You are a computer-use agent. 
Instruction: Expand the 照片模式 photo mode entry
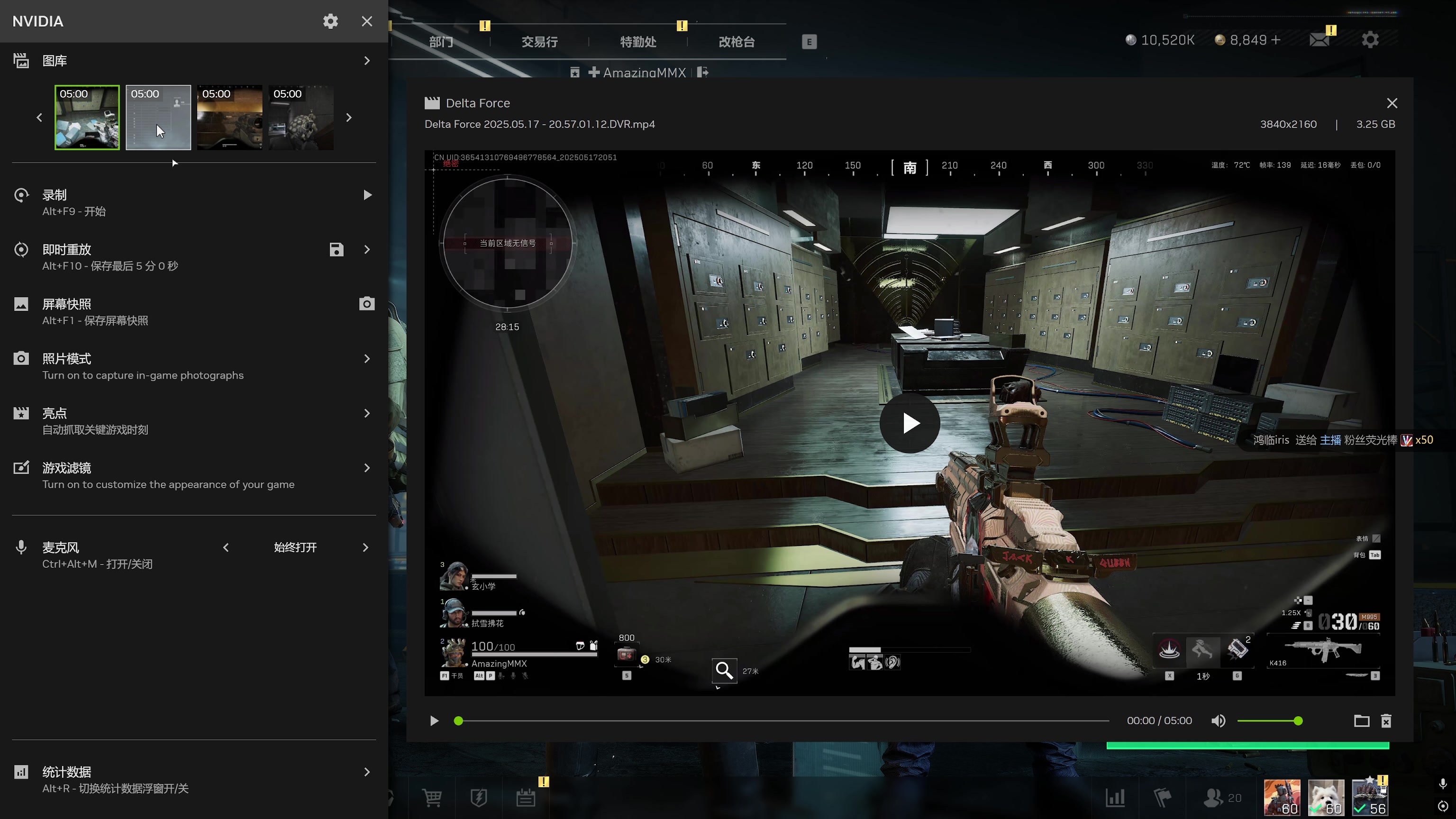coord(367,359)
